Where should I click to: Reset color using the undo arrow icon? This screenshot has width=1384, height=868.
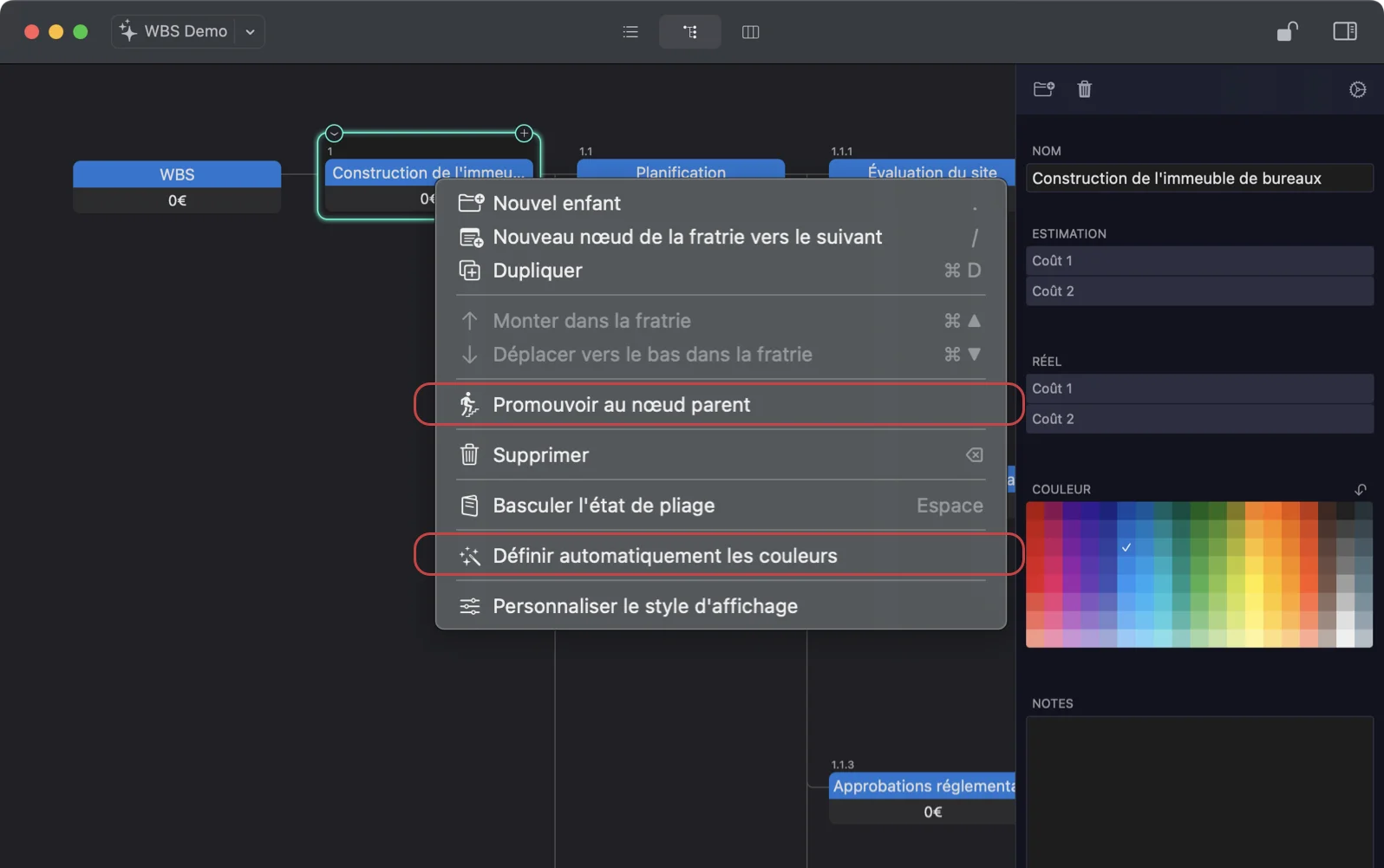(x=1360, y=489)
